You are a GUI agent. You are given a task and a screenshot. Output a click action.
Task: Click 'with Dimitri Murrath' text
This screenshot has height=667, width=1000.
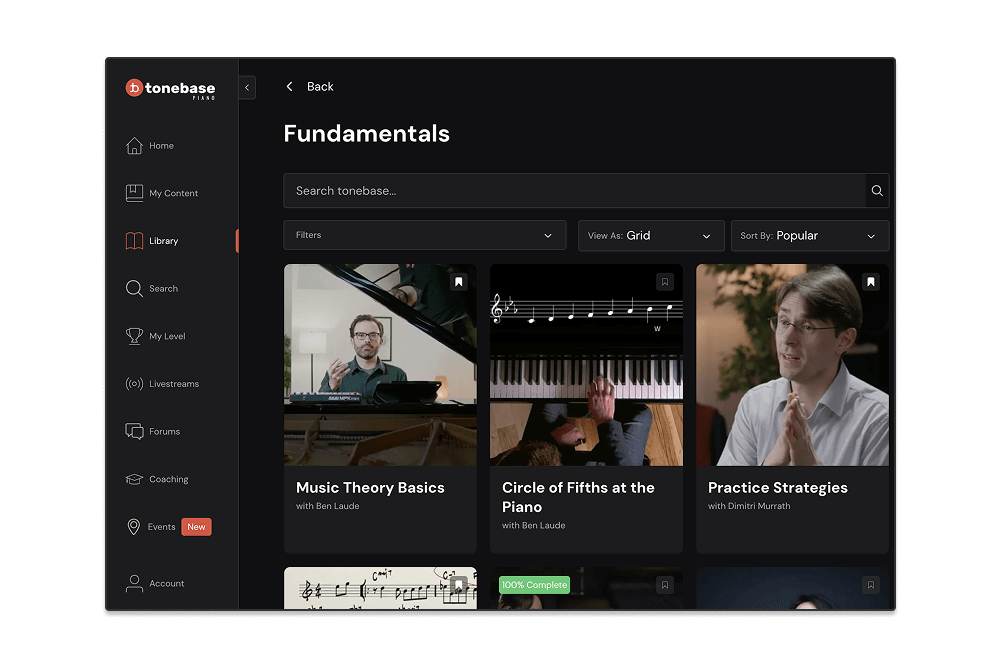749,506
